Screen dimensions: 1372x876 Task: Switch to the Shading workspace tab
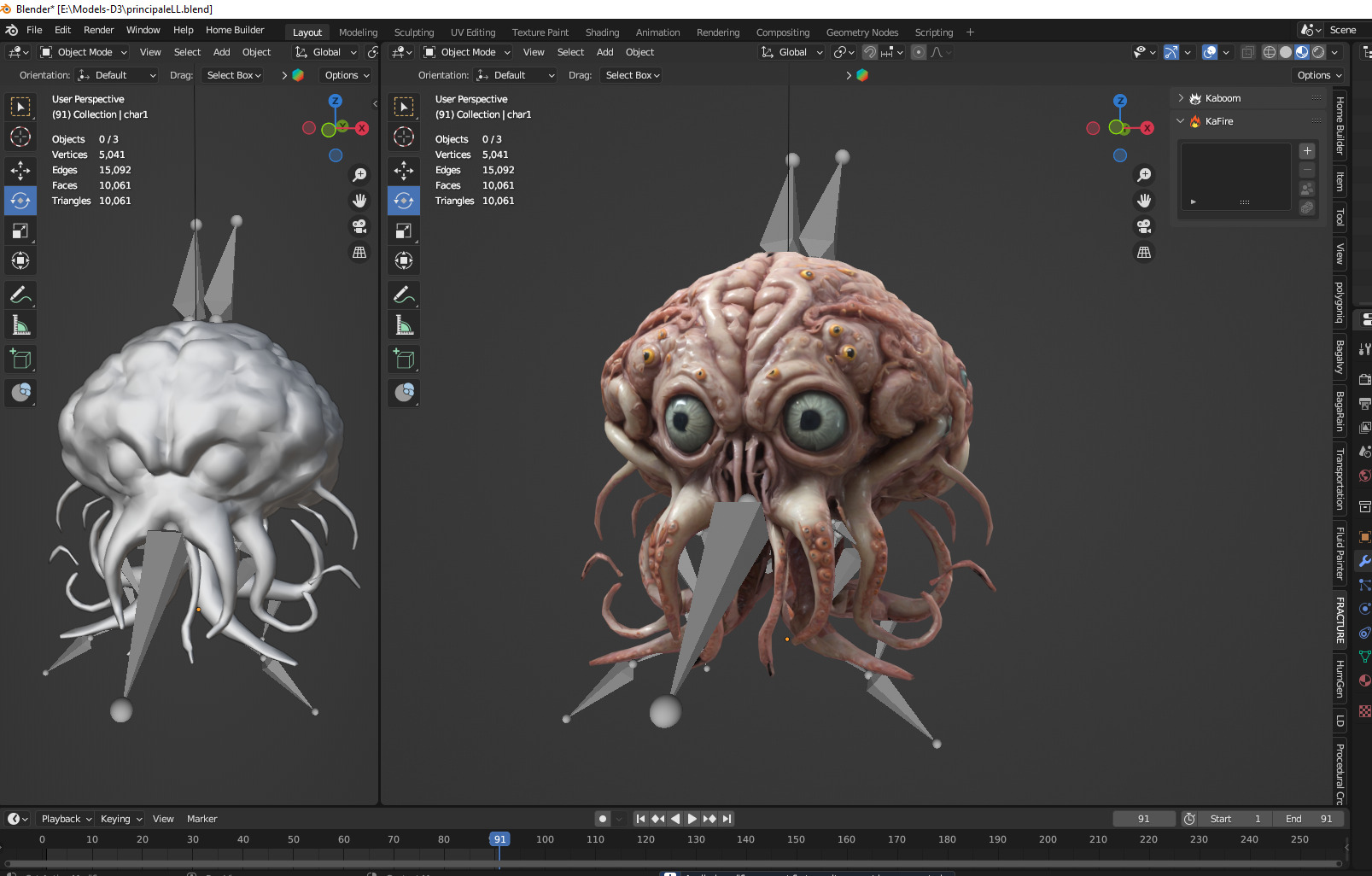[602, 32]
